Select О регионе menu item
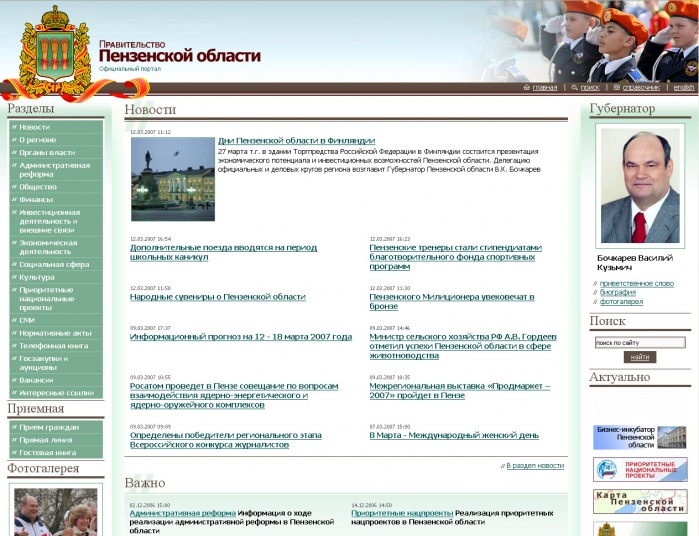The image size is (699, 536). pos(56,140)
